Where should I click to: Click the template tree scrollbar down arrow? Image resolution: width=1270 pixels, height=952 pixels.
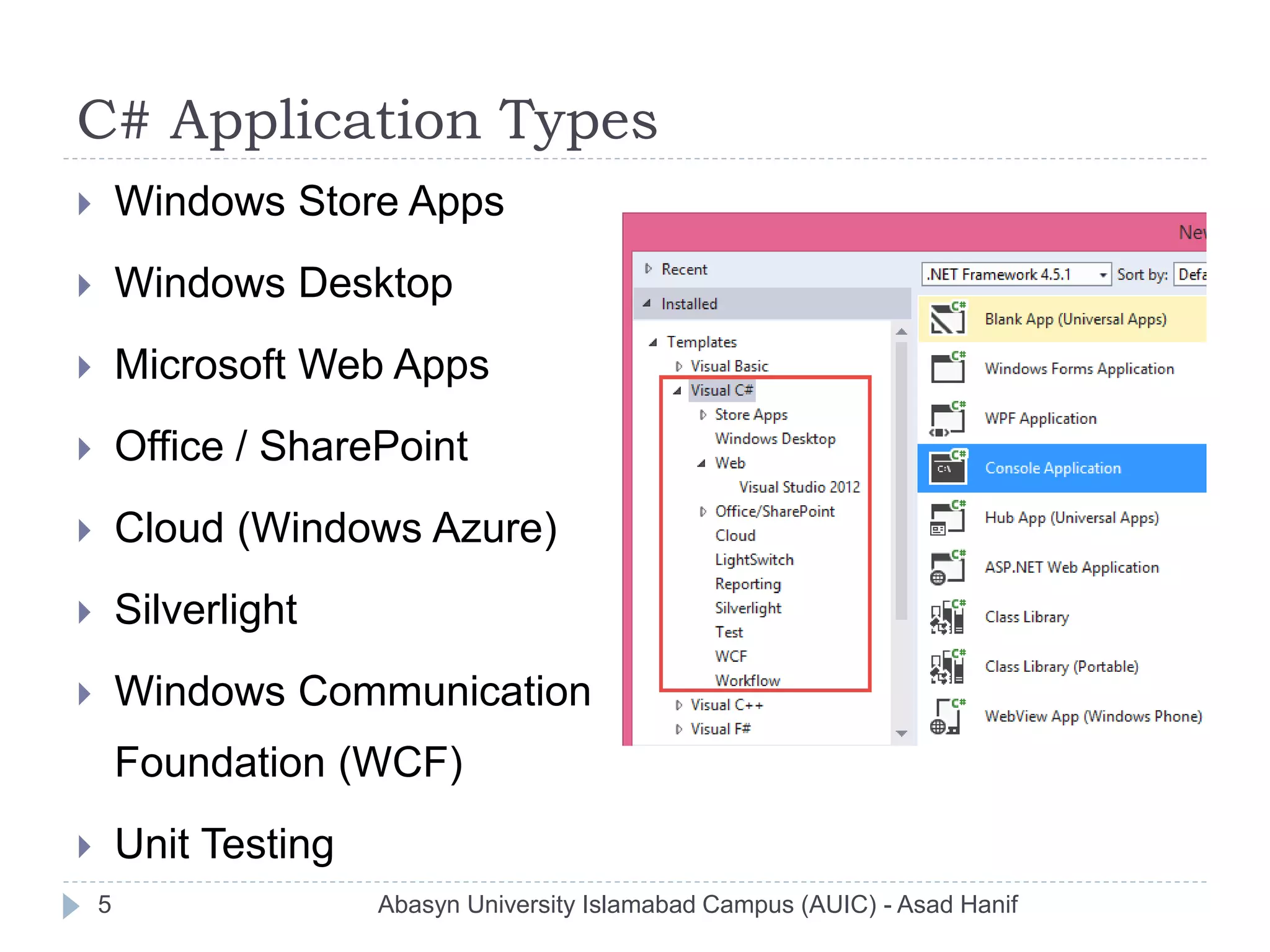(x=902, y=734)
